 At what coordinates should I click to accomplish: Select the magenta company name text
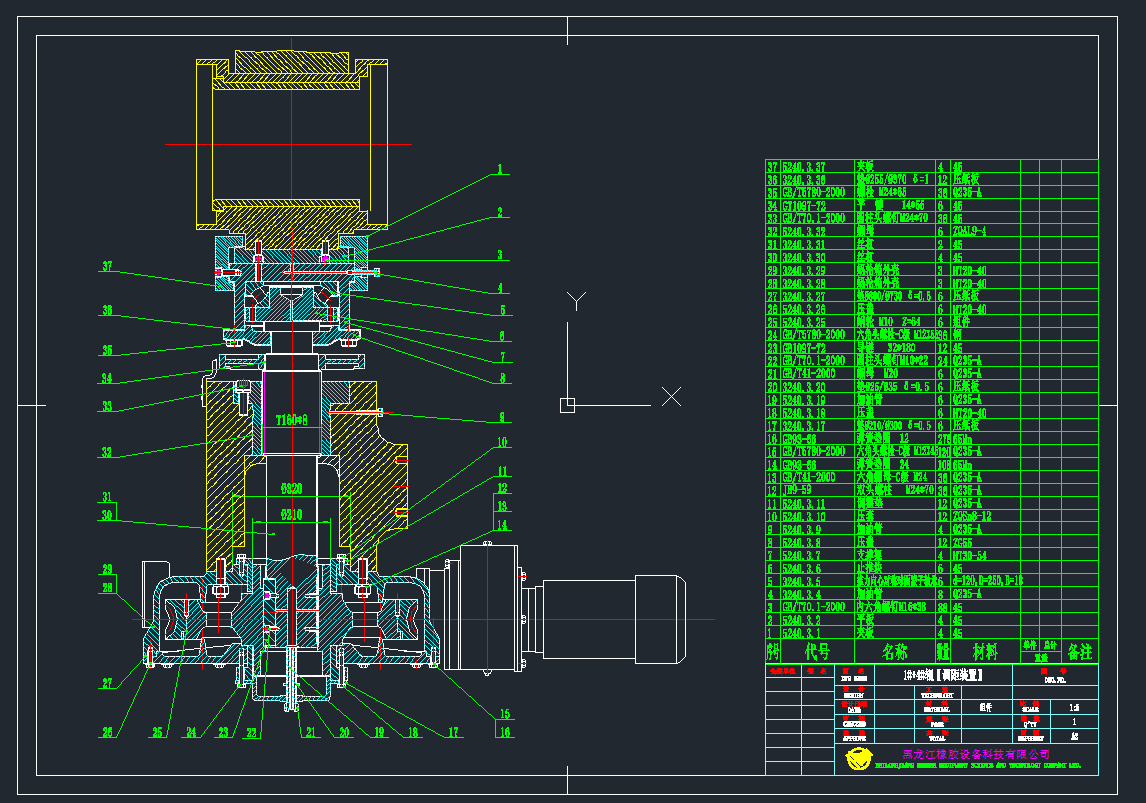pyautogui.click(x=975, y=753)
